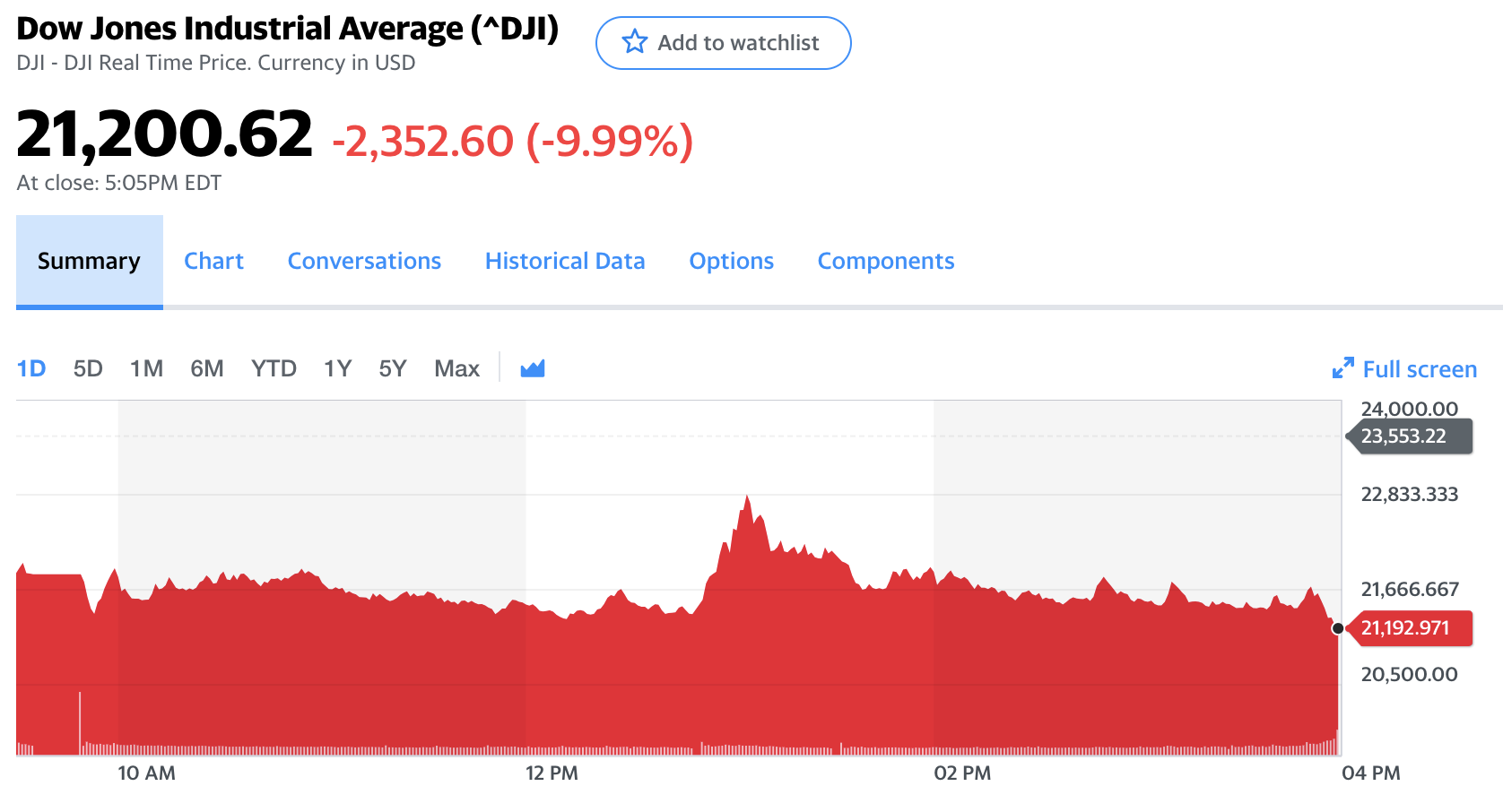
Task: Open the Summary tab
Action: pyautogui.click(x=89, y=261)
